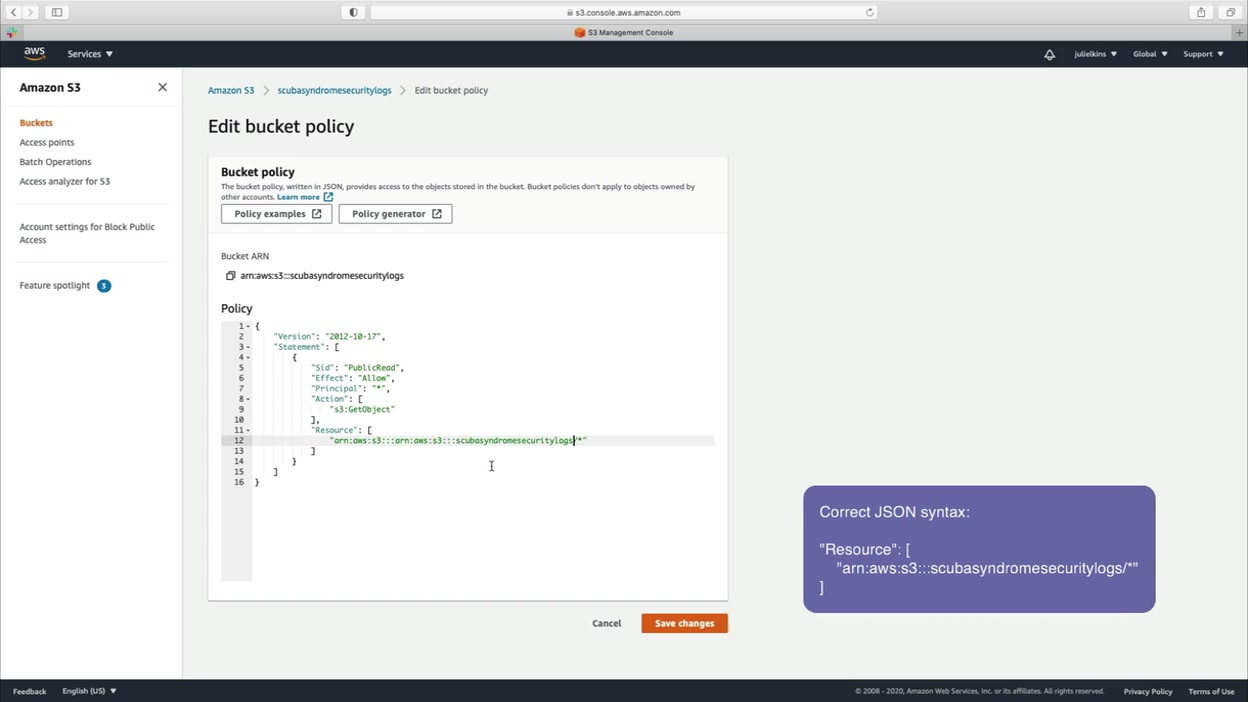Toggle Safari sidebar view icon
1248x702 pixels.
coord(57,12)
